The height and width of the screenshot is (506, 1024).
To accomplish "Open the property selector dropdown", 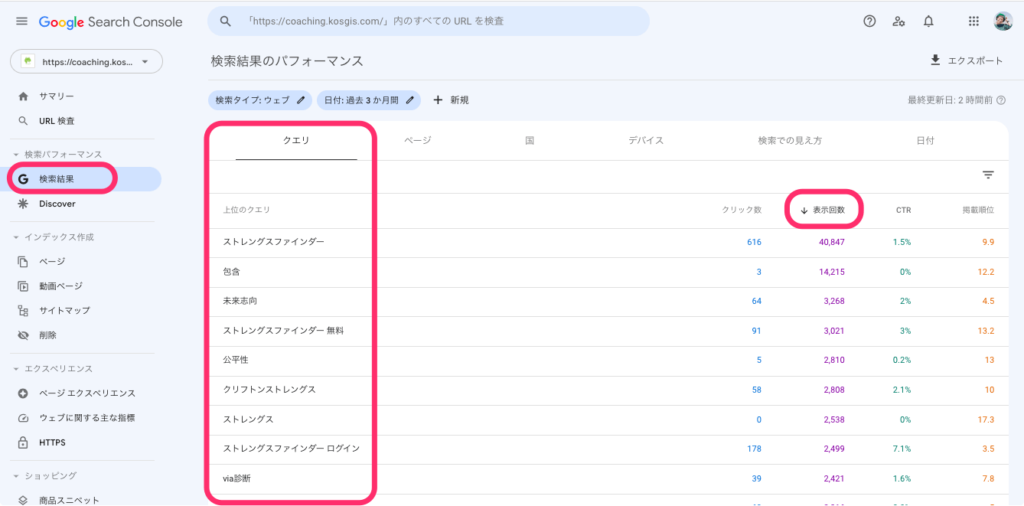I will tap(86, 62).
